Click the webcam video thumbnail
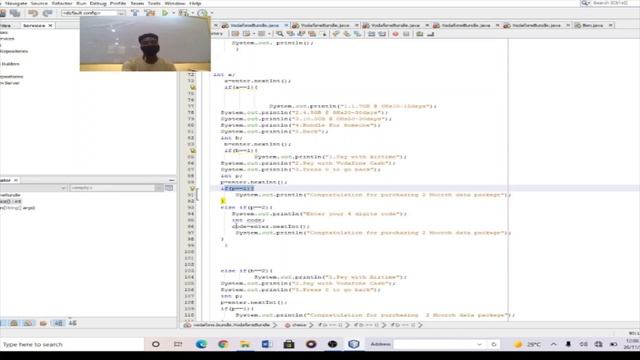Viewport: 640px width, 360px height. click(145, 43)
